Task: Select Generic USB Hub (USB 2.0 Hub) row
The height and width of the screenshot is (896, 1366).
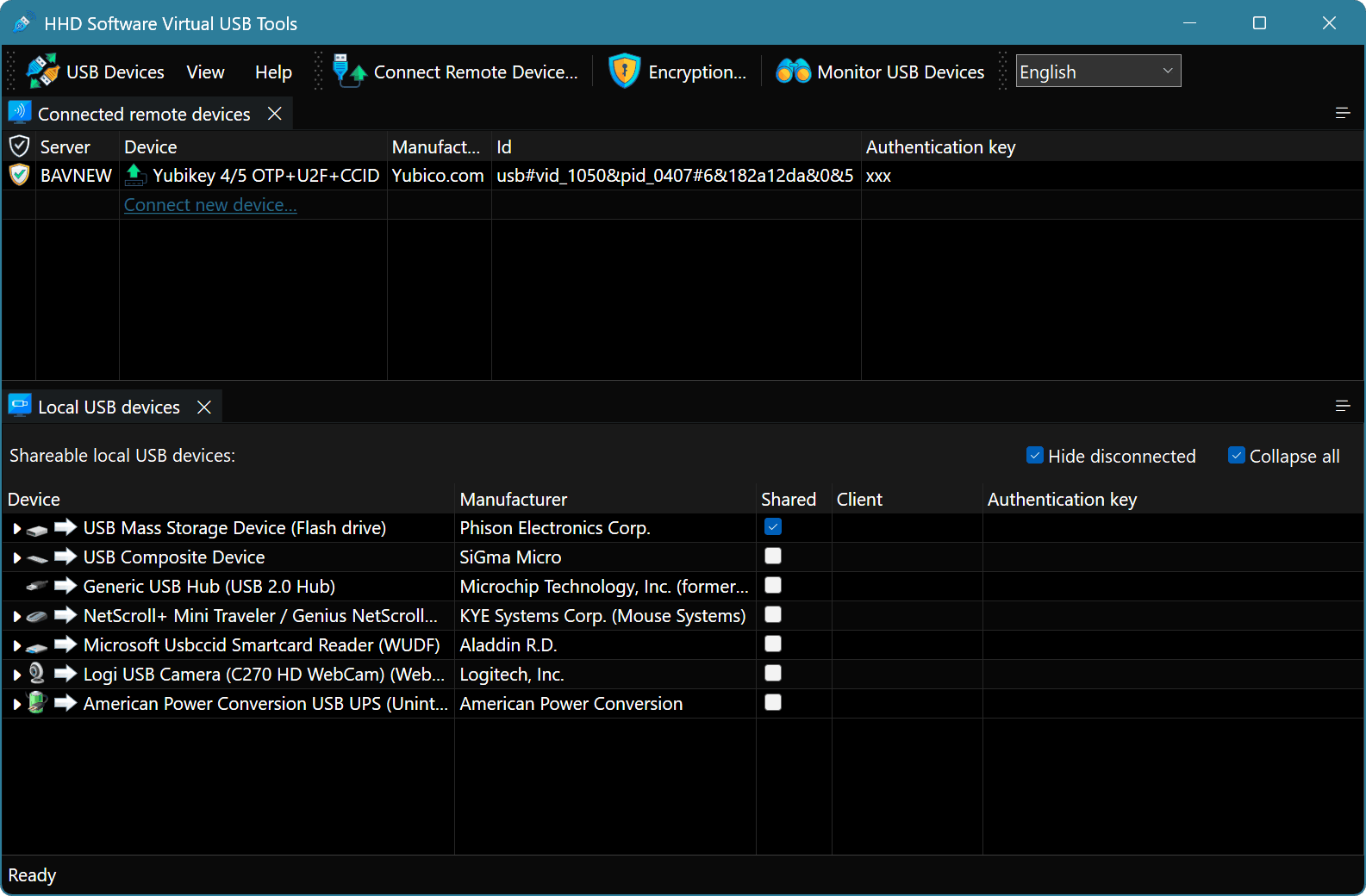Action: coord(683,586)
